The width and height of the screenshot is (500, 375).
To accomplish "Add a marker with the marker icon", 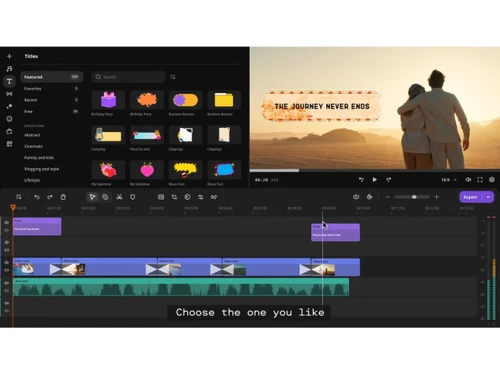I will pos(132,197).
